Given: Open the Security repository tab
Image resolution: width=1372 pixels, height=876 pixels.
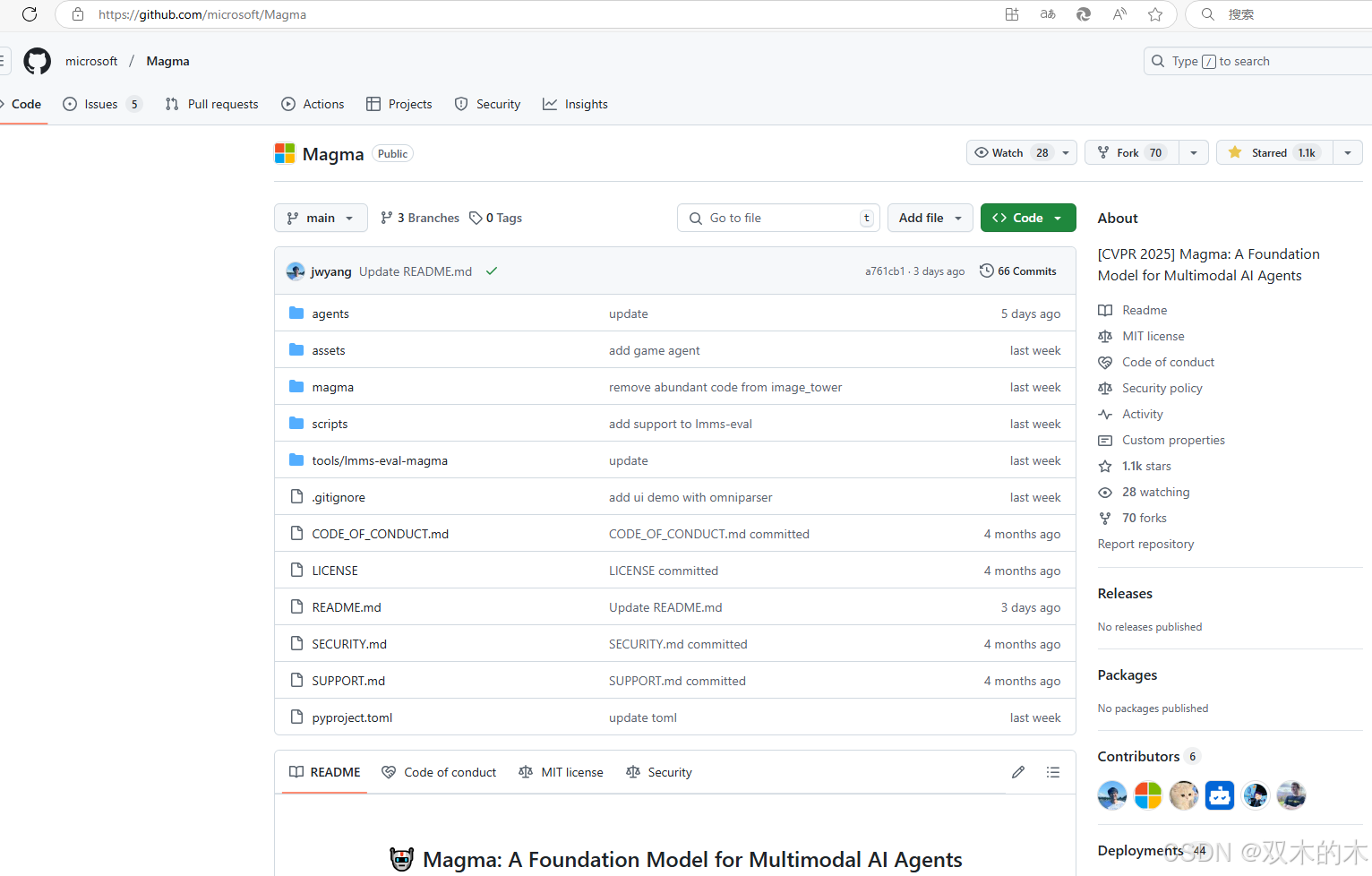Looking at the screenshot, I should [x=487, y=104].
